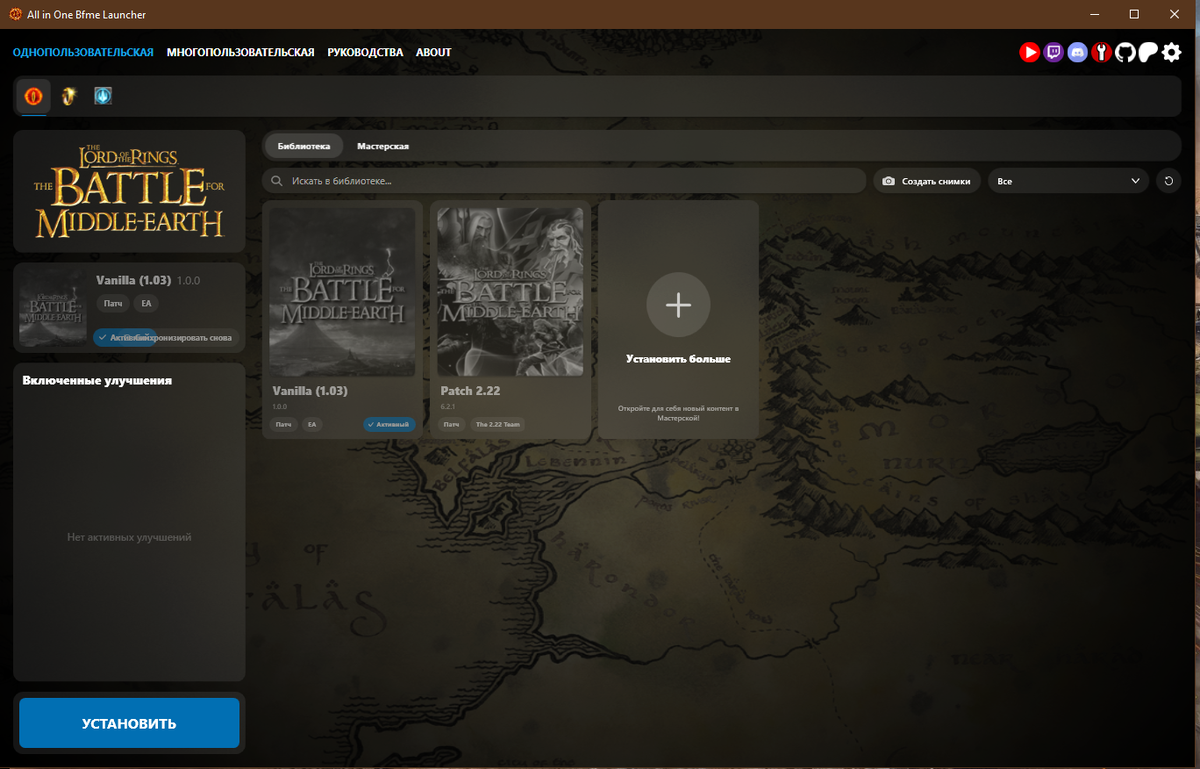This screenshot has height=769, width=1200.
Task: Open the Patreon support icon
Action: [x=1149, y=52]
